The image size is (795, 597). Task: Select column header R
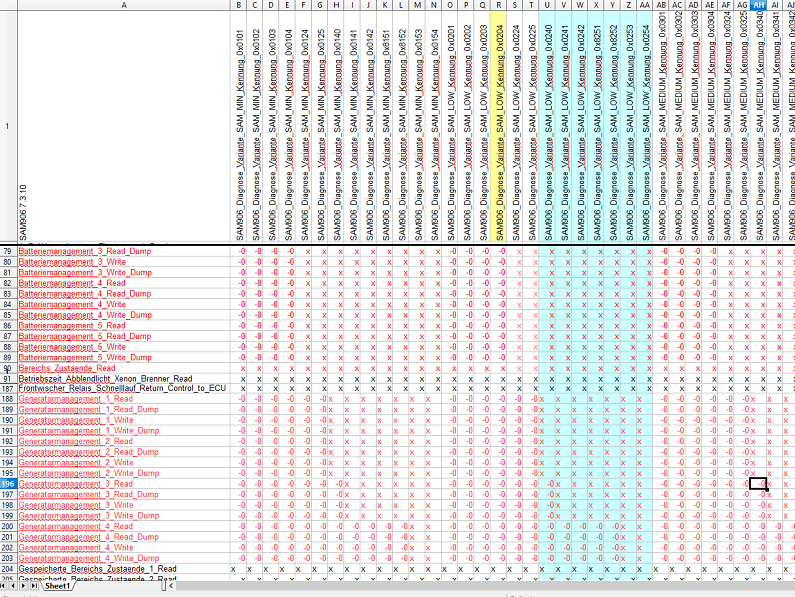click(x=500, y=5)
